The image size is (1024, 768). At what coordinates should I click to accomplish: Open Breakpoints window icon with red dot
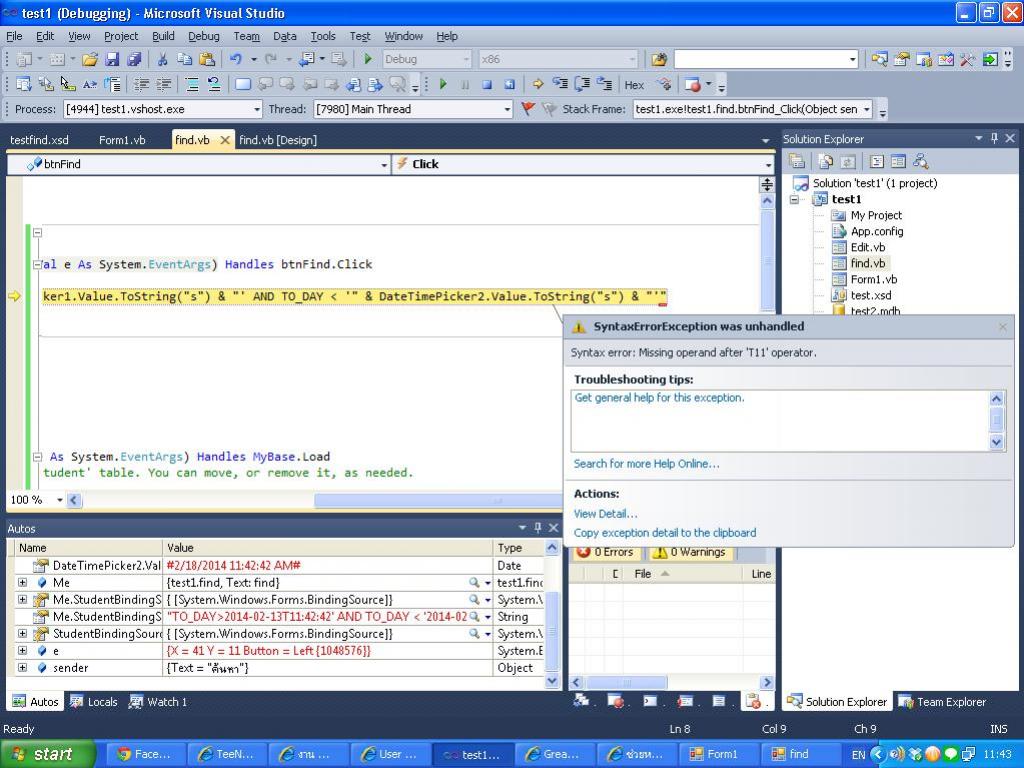(693, 84)
